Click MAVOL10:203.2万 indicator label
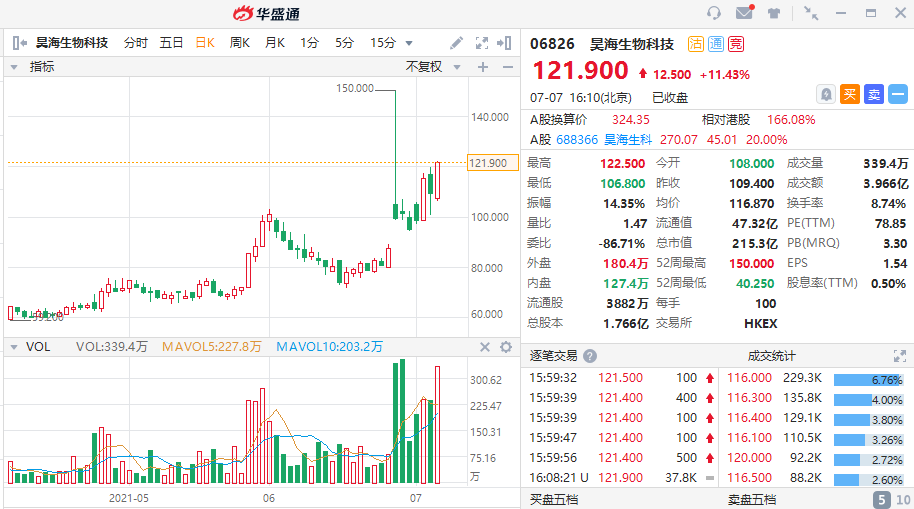 click(x=329, y=347)
